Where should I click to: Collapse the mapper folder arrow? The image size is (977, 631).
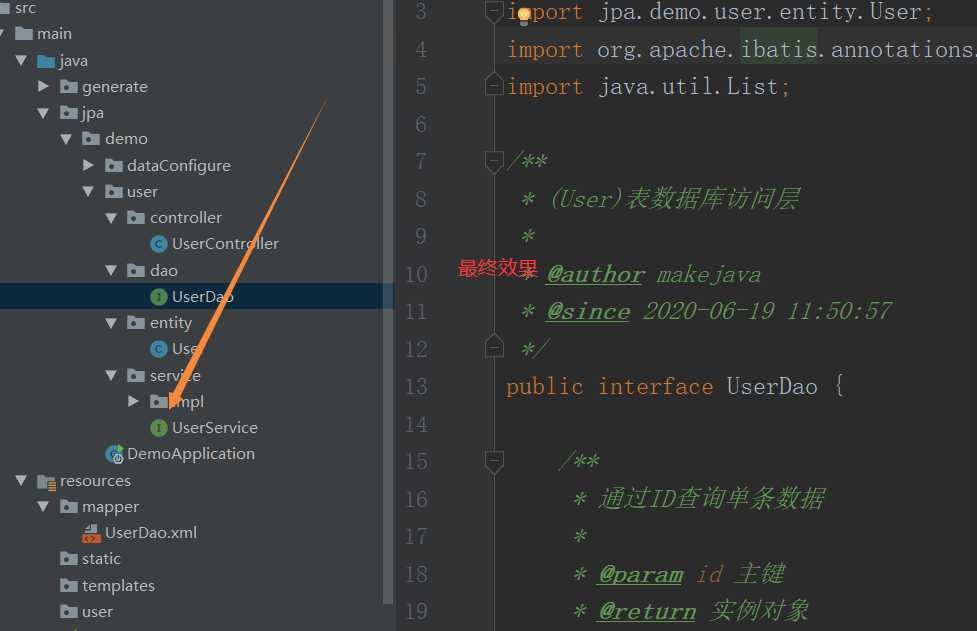[x=43, y=506]
